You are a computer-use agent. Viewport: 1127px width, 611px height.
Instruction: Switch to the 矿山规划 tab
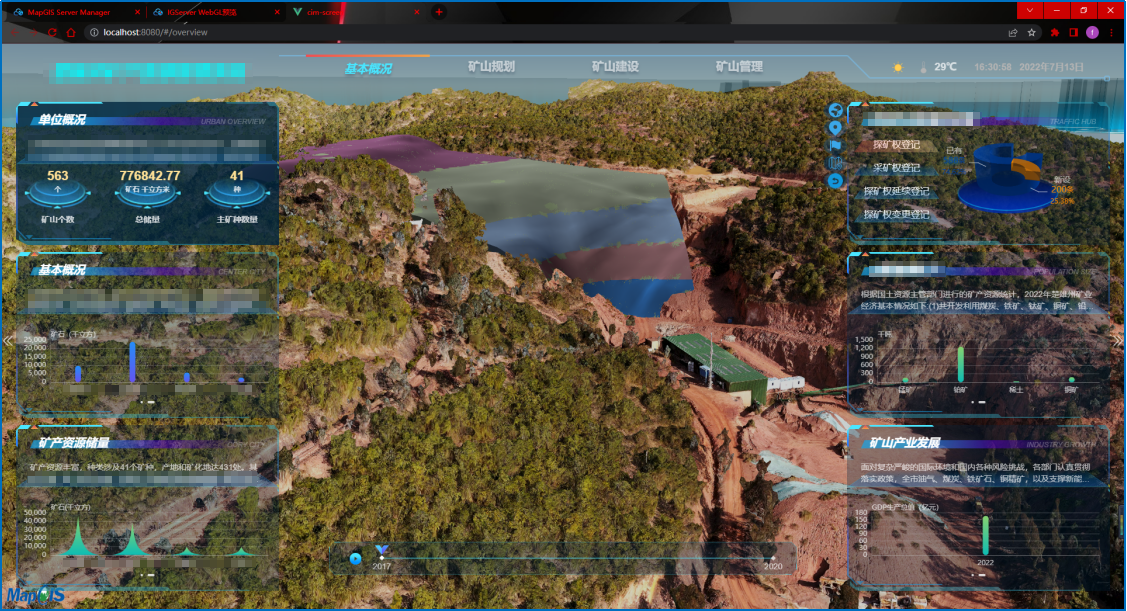491,67
